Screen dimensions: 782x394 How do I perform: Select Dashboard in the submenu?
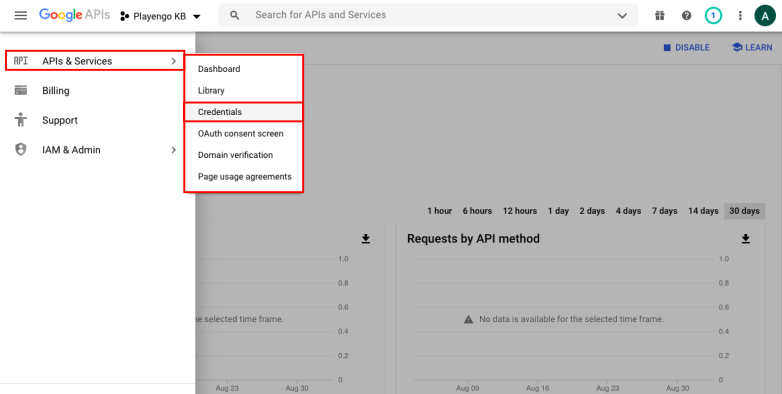point(244,69)
